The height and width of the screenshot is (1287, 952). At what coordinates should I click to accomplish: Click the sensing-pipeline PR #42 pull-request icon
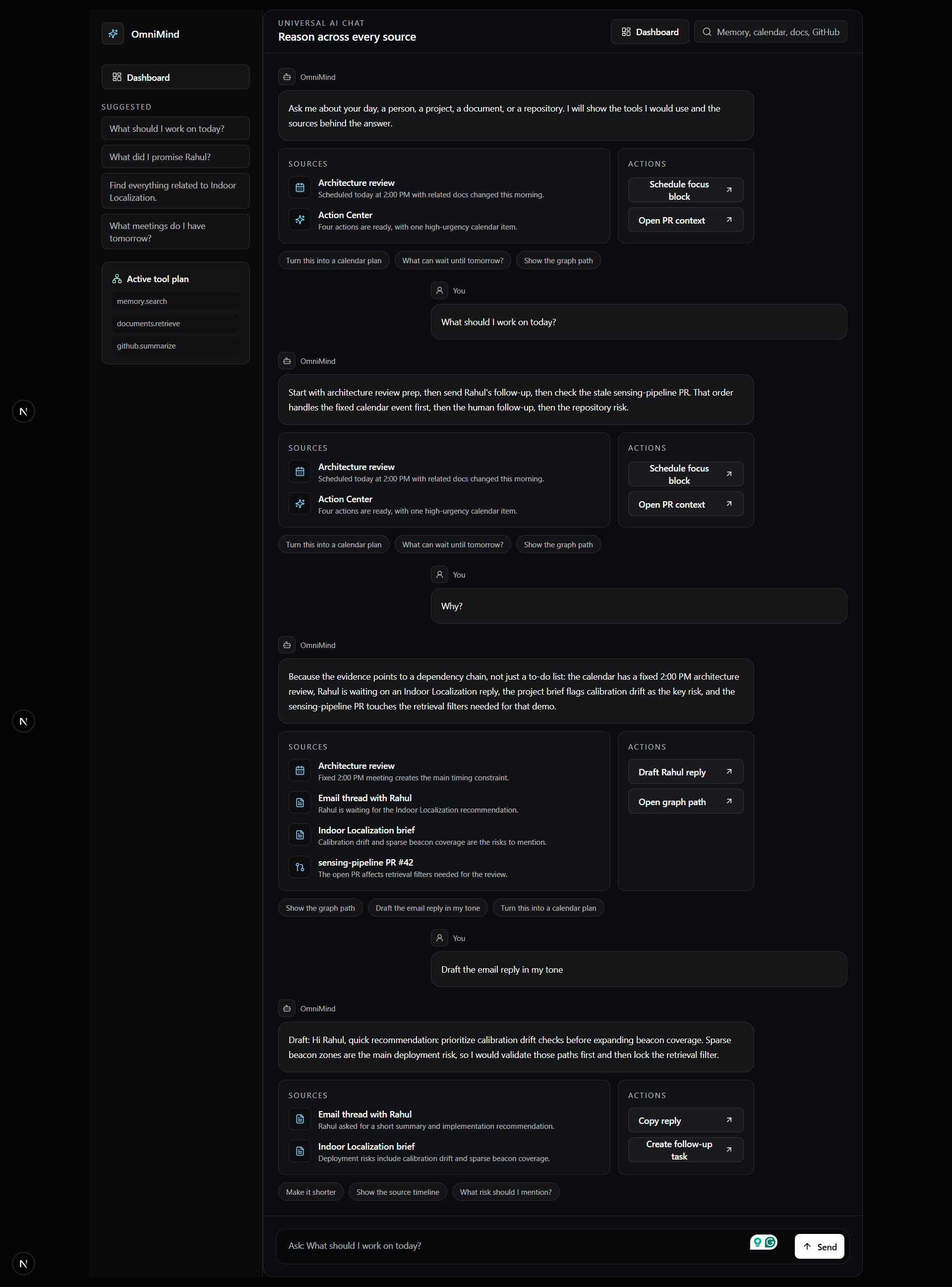click(299, 867)
